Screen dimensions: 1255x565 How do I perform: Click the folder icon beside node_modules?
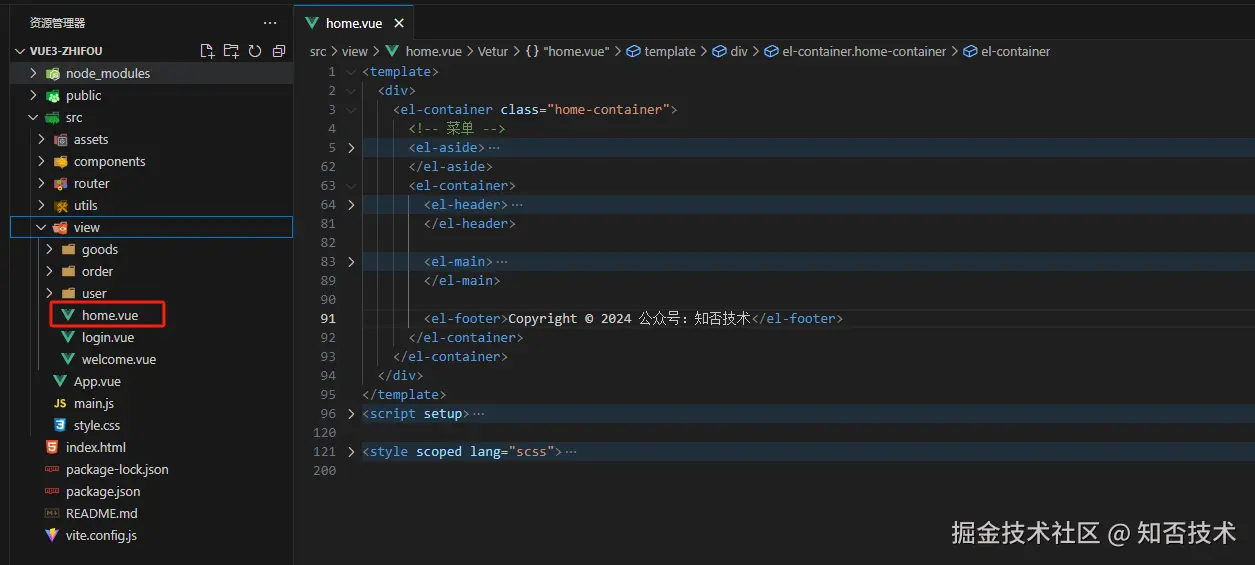(52, 73)
